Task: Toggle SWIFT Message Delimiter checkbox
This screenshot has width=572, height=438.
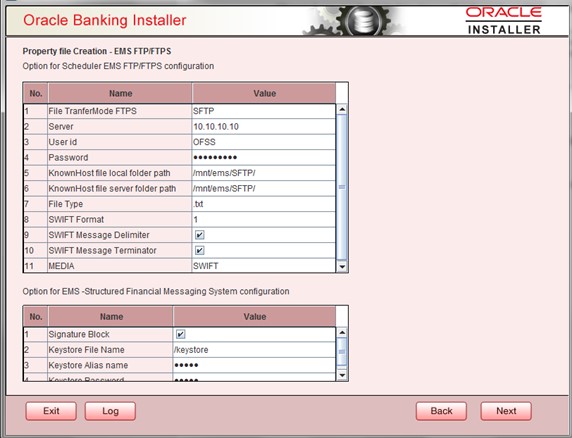Action: (200, 235)
